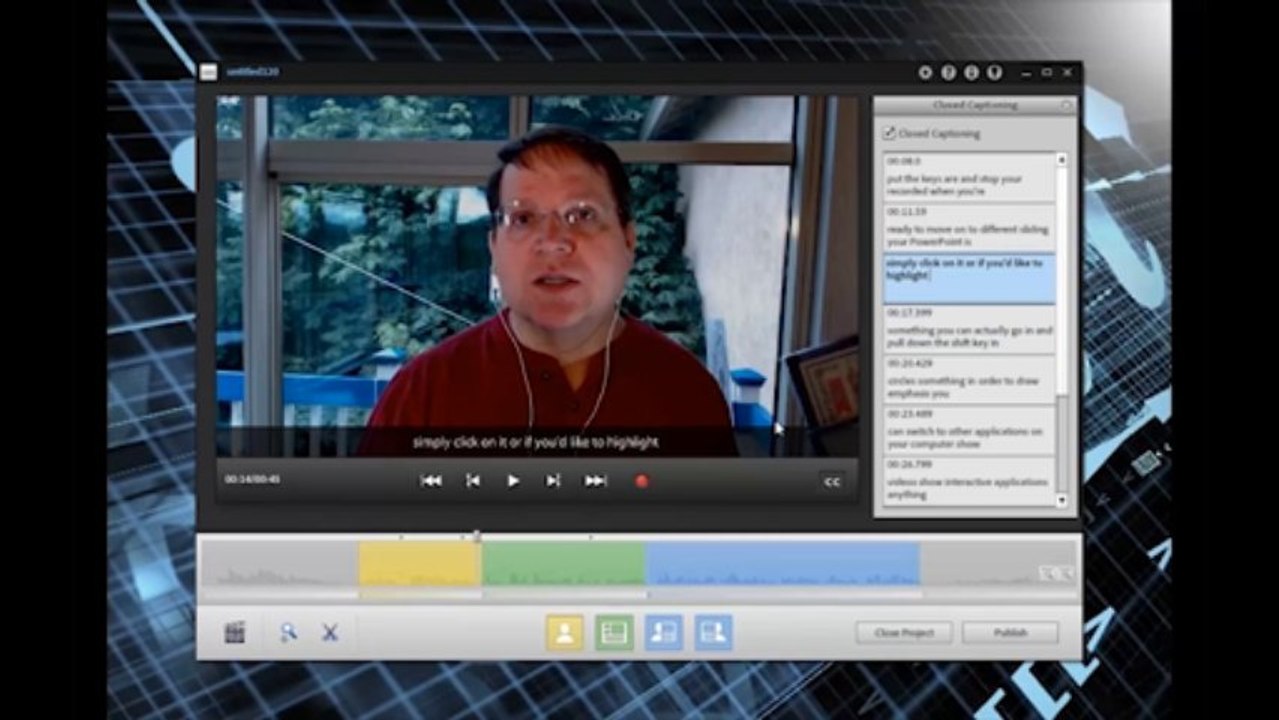Click the caption list scrollbar thumb
Image resolution: width=1279 pixels, height=720 pixels.
click(x=1062, y=281)
